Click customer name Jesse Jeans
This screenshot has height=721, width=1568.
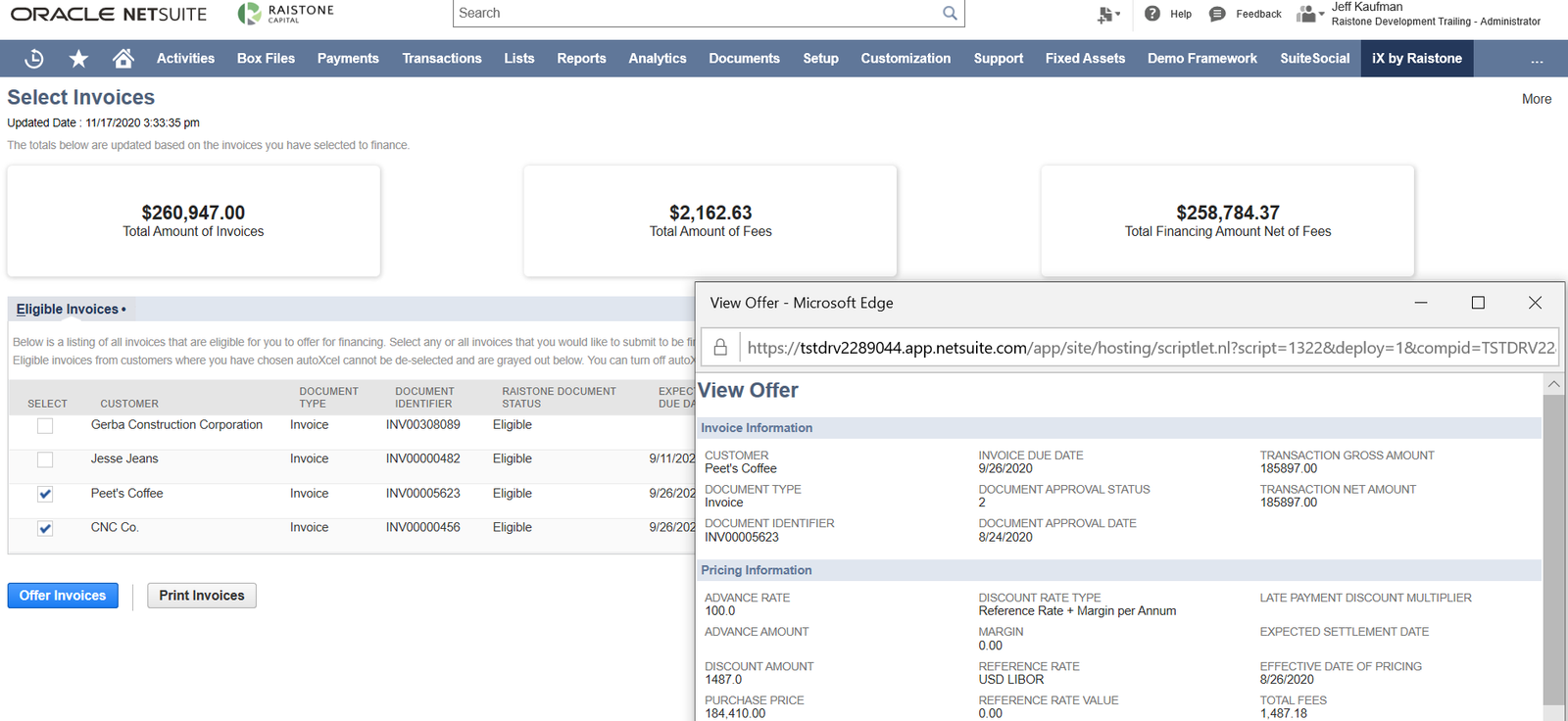tap(124, 459)
